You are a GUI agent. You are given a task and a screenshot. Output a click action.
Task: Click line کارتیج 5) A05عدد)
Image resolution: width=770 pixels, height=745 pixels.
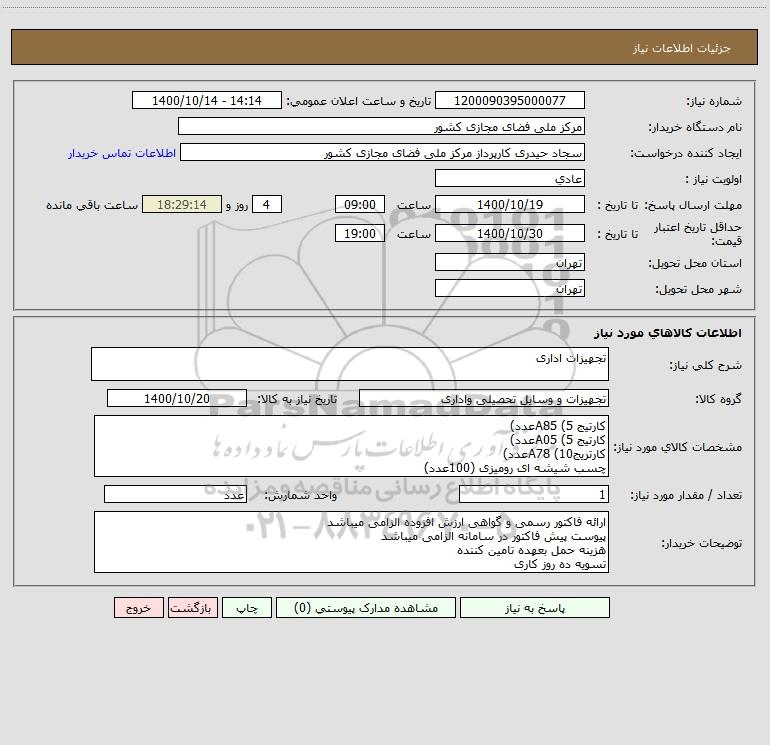pyautogui.click(x=558, y=440)
